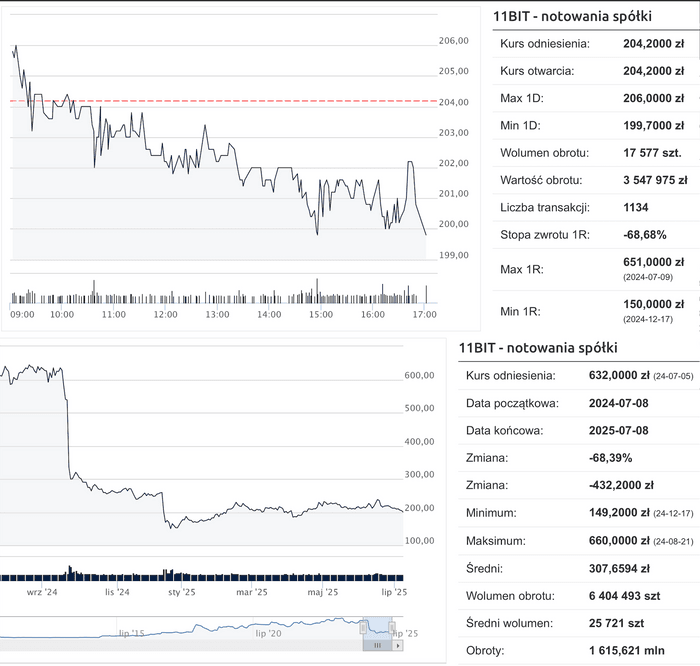Click the Max 1D value 206,0000 zł

(x=654, y=98)
